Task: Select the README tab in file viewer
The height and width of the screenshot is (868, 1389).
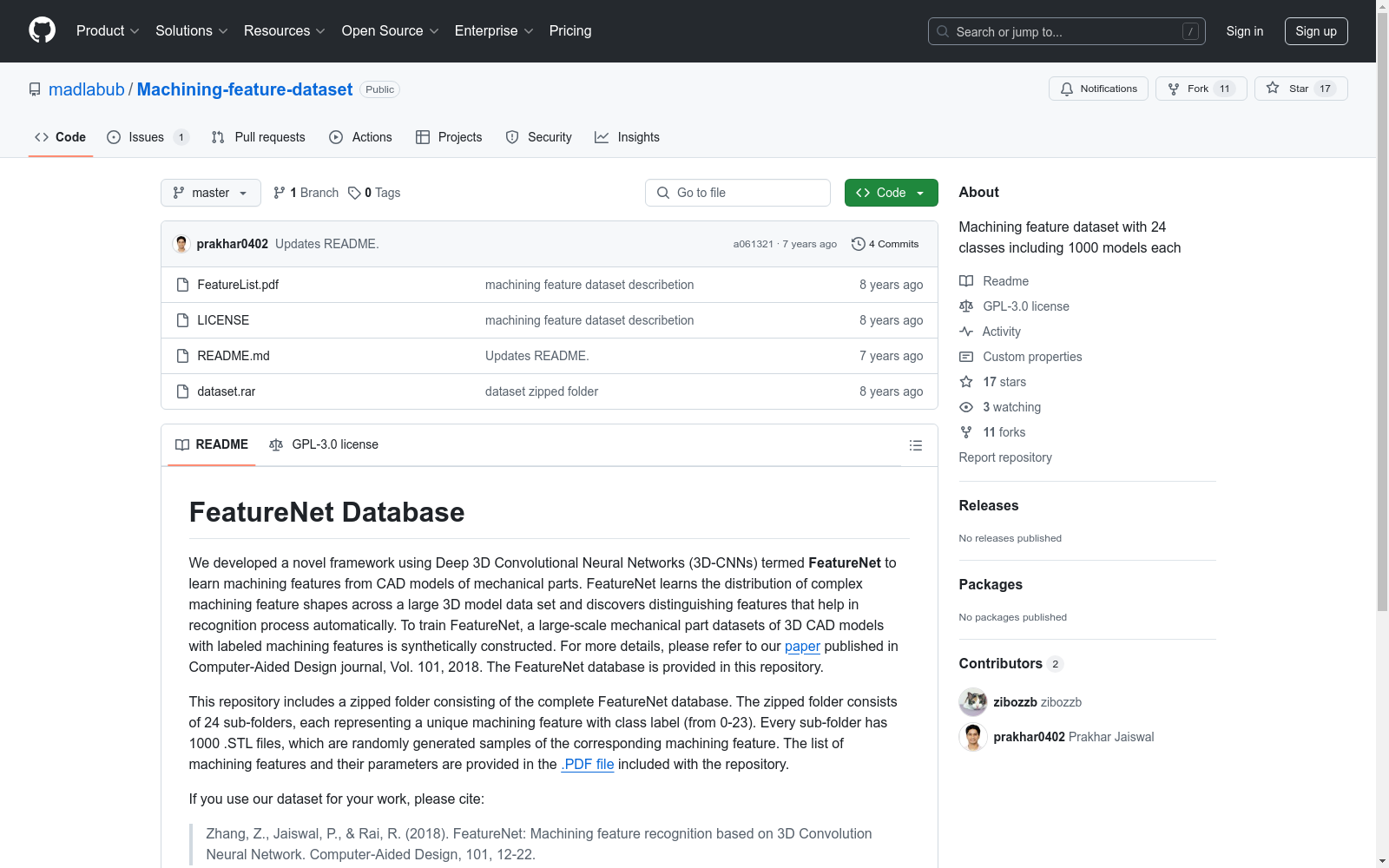Action: 212,444
